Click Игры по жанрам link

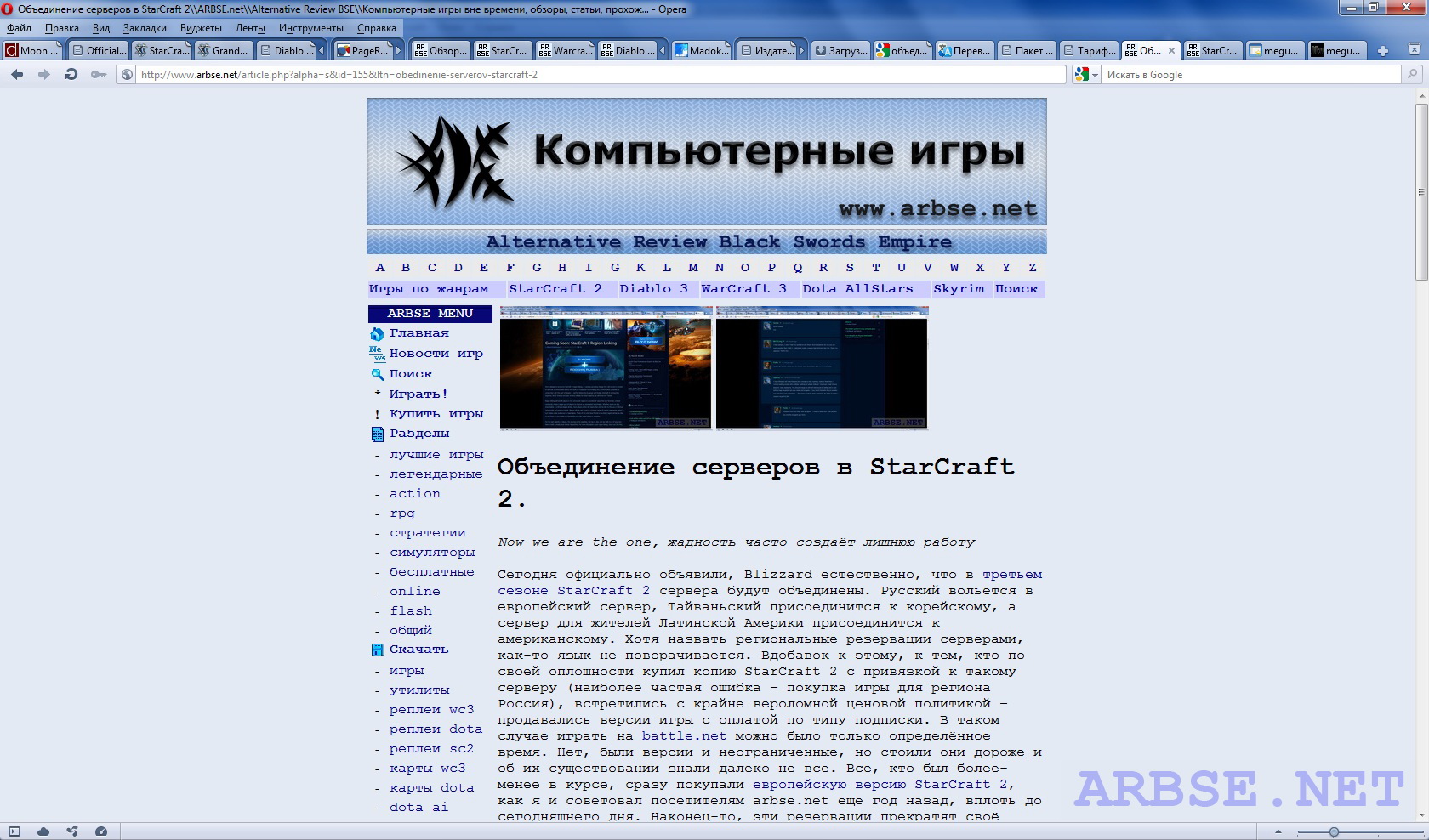pyautogui.click(x=429, y=289)
